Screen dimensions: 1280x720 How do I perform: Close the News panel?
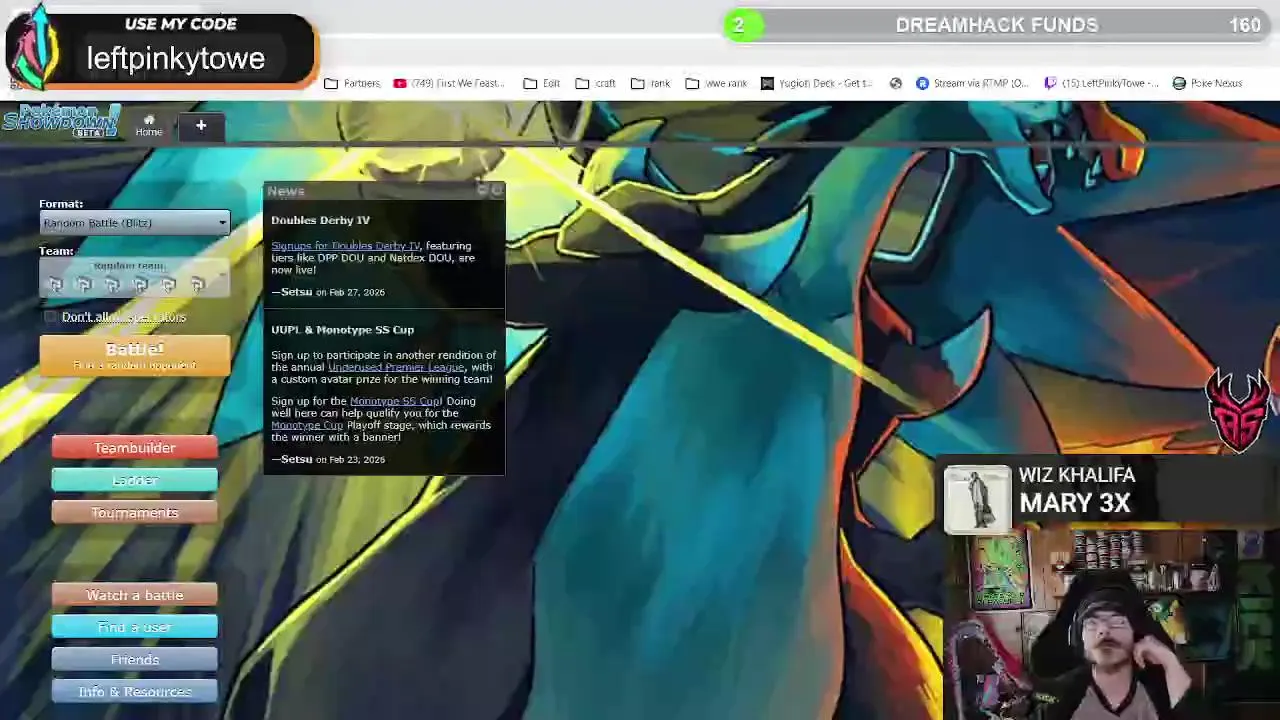point(497,190)
